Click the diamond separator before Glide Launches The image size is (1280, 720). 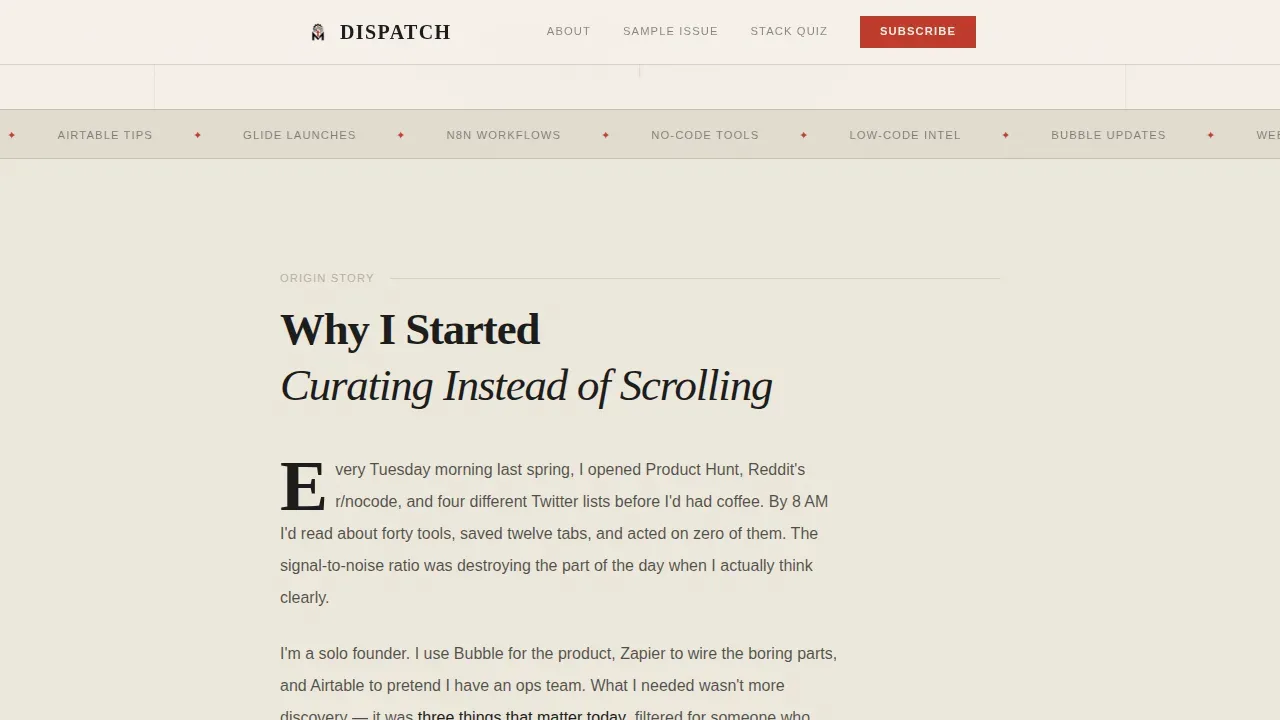click(x=198, y=135)
